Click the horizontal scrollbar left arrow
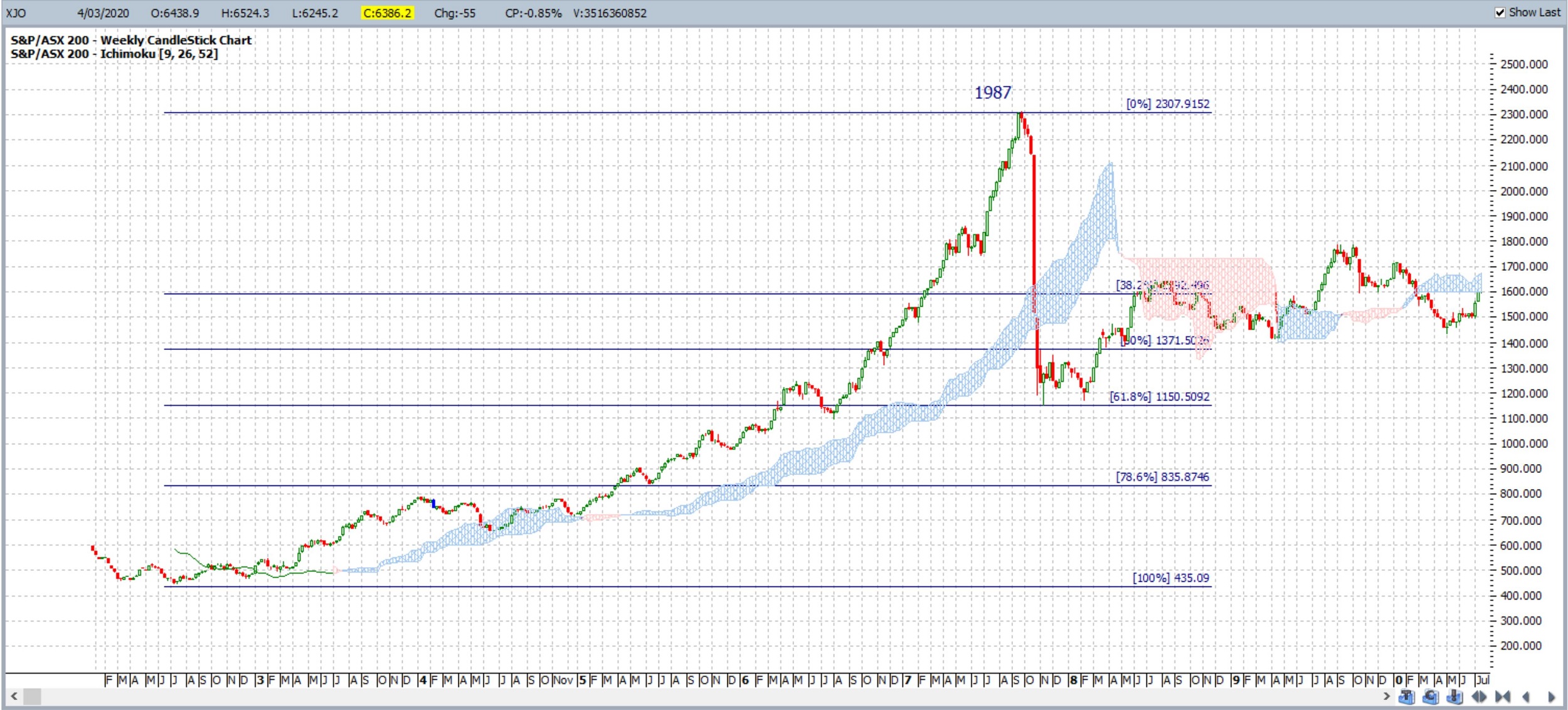Screen dimensions: 1568x710 point(14,696)
